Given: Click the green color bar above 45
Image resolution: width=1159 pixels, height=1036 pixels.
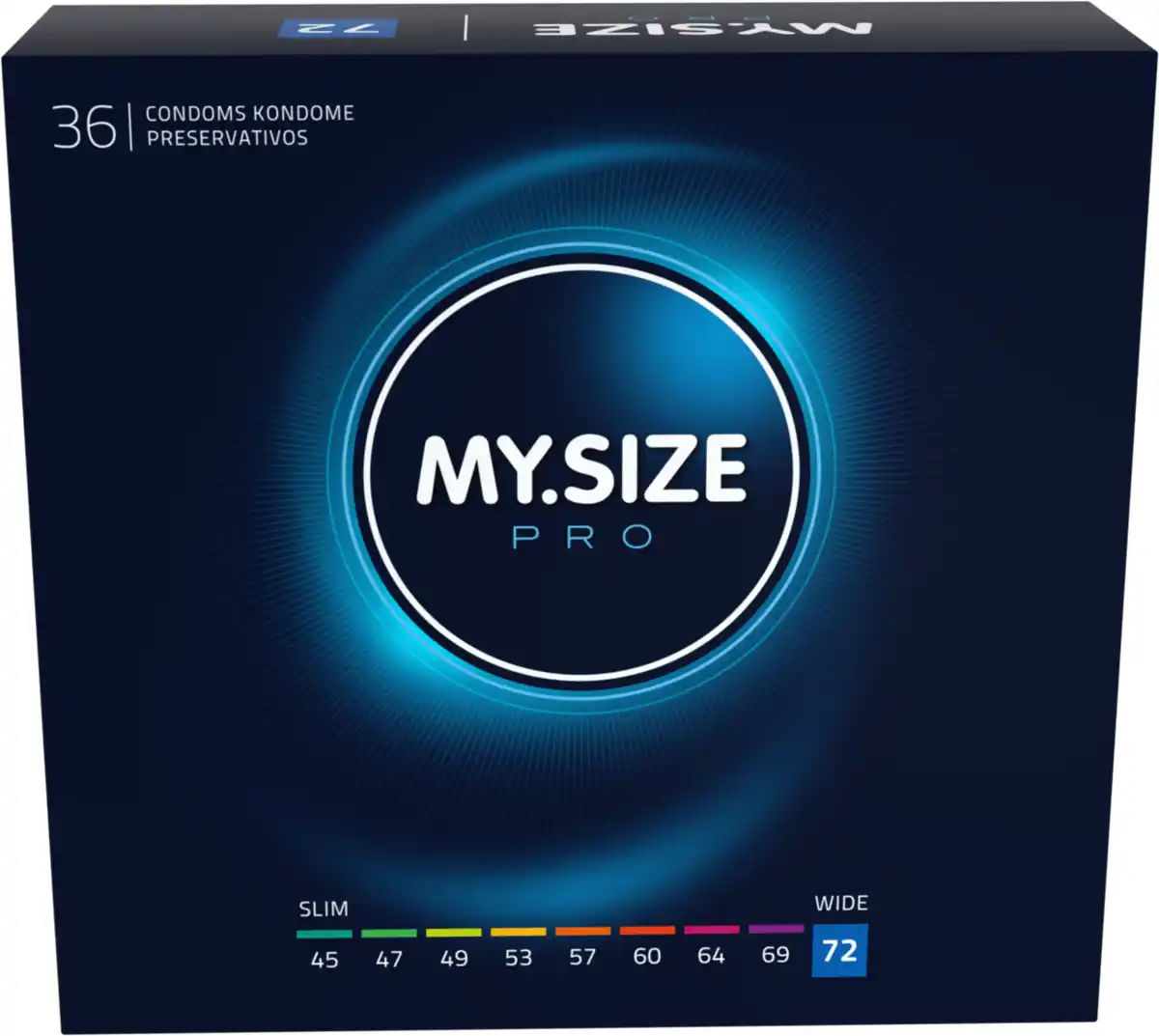Looking at the screenshot, I should coord(328,934).
